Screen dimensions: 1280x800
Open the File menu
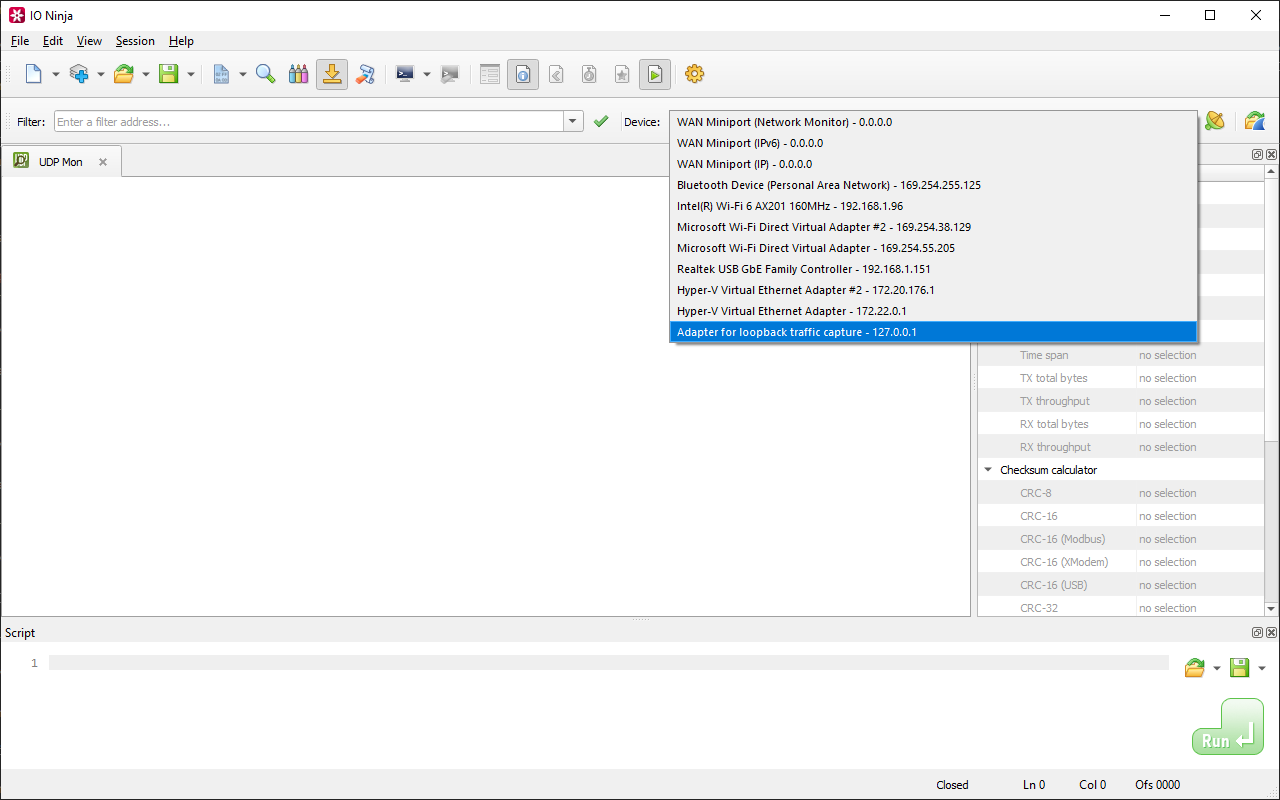(20, 41)
